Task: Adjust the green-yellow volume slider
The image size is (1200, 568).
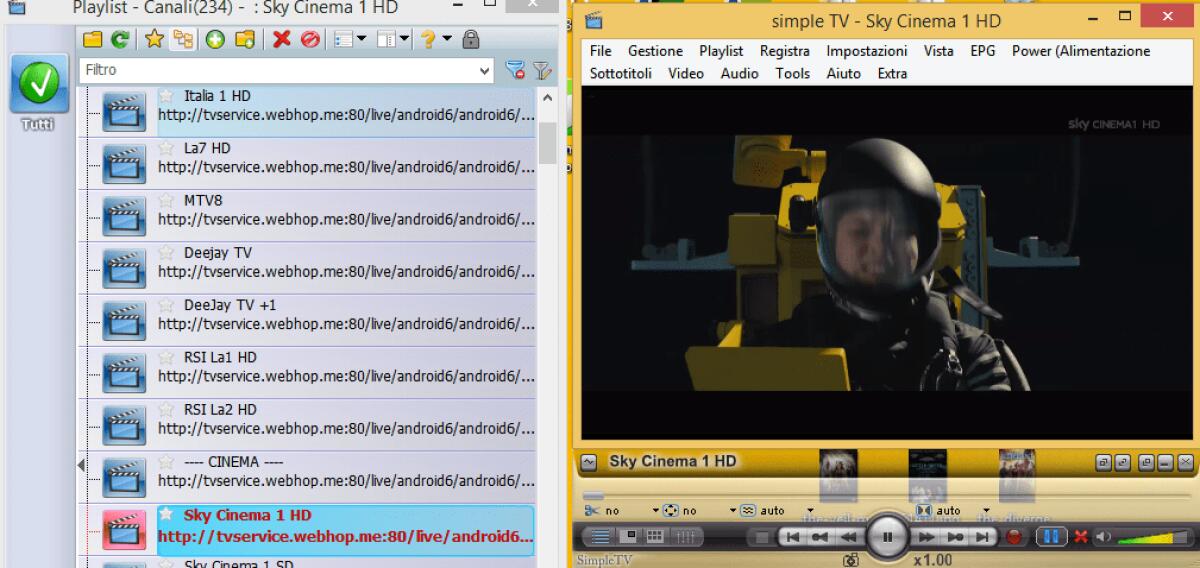Action: coord(1151,537)
